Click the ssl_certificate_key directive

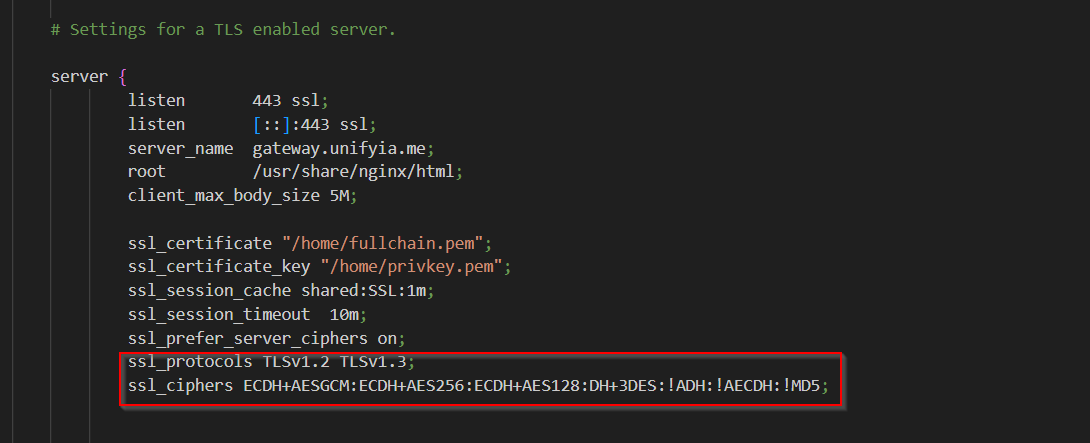tap(213, 267)
